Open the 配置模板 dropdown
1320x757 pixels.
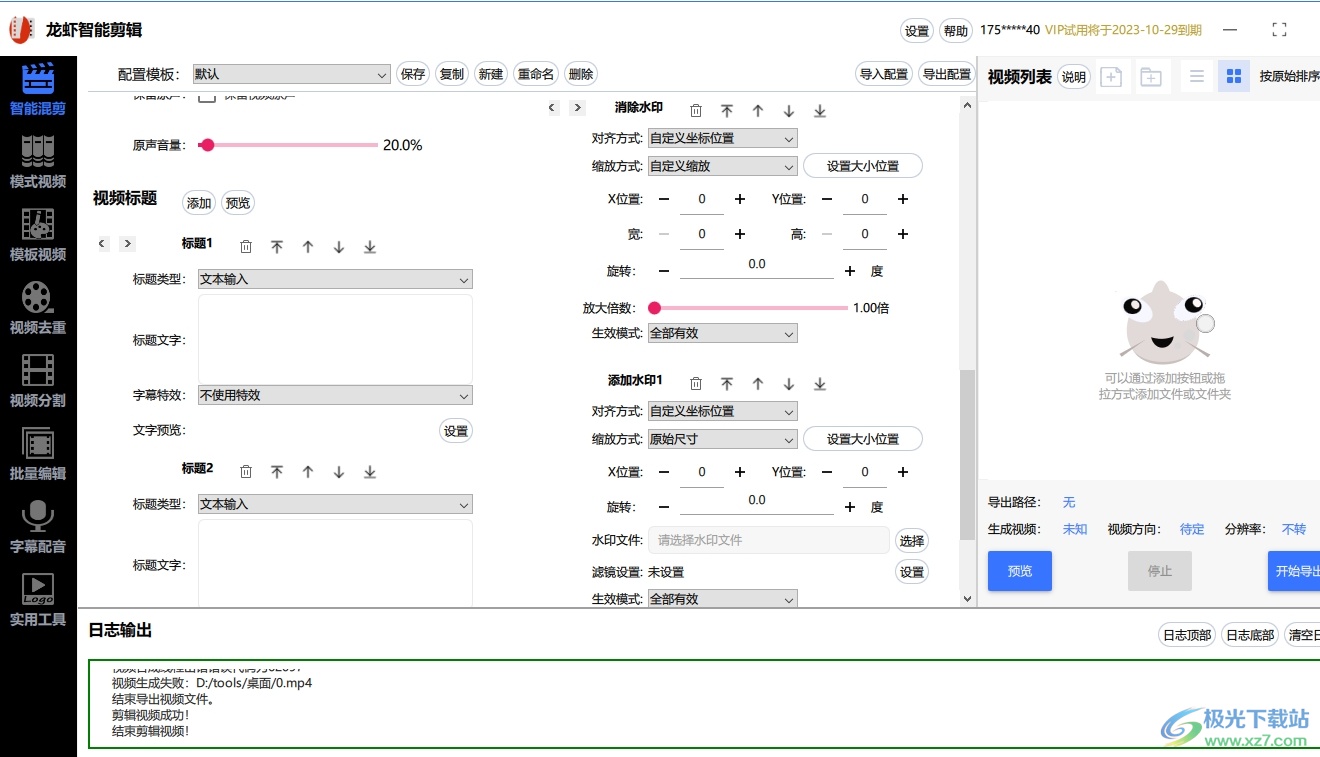coord(291,74)
